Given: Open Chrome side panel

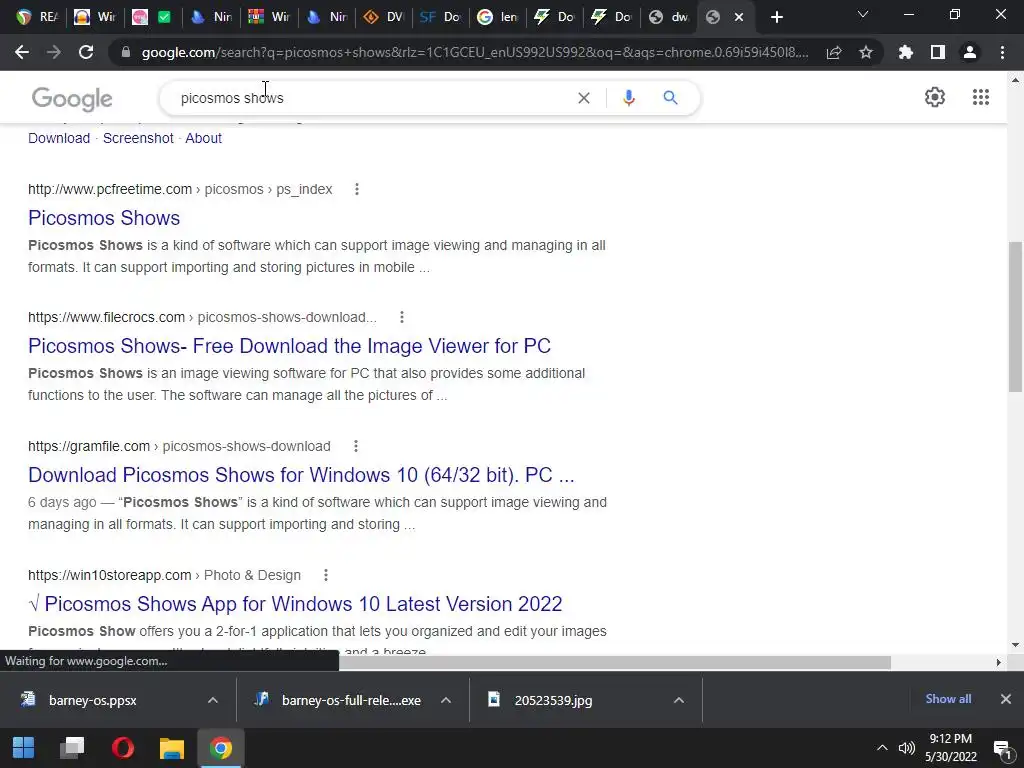Looking at the screenshot, I should click(x=938, y=52).
